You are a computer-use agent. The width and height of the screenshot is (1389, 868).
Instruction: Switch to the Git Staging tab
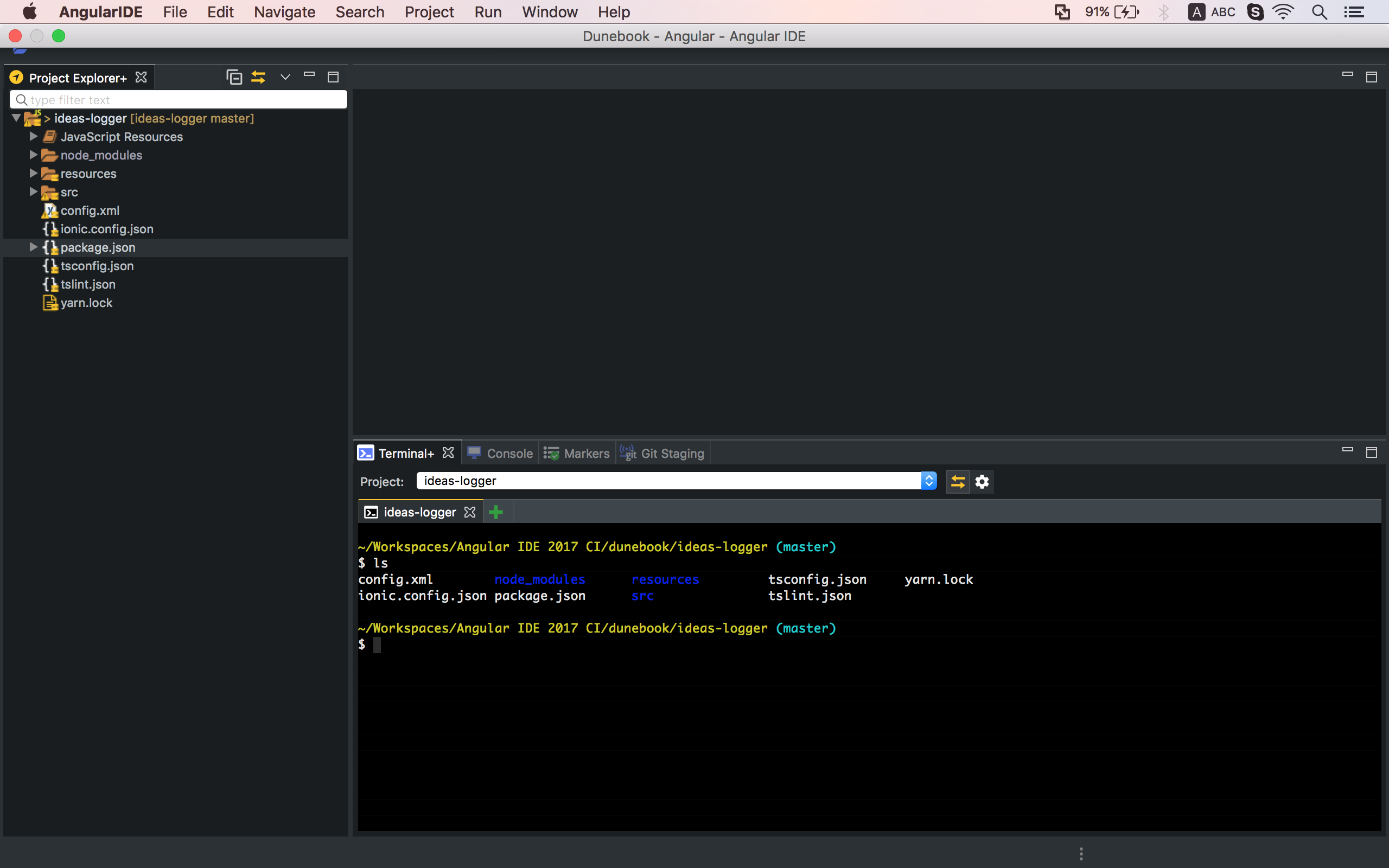662,454
